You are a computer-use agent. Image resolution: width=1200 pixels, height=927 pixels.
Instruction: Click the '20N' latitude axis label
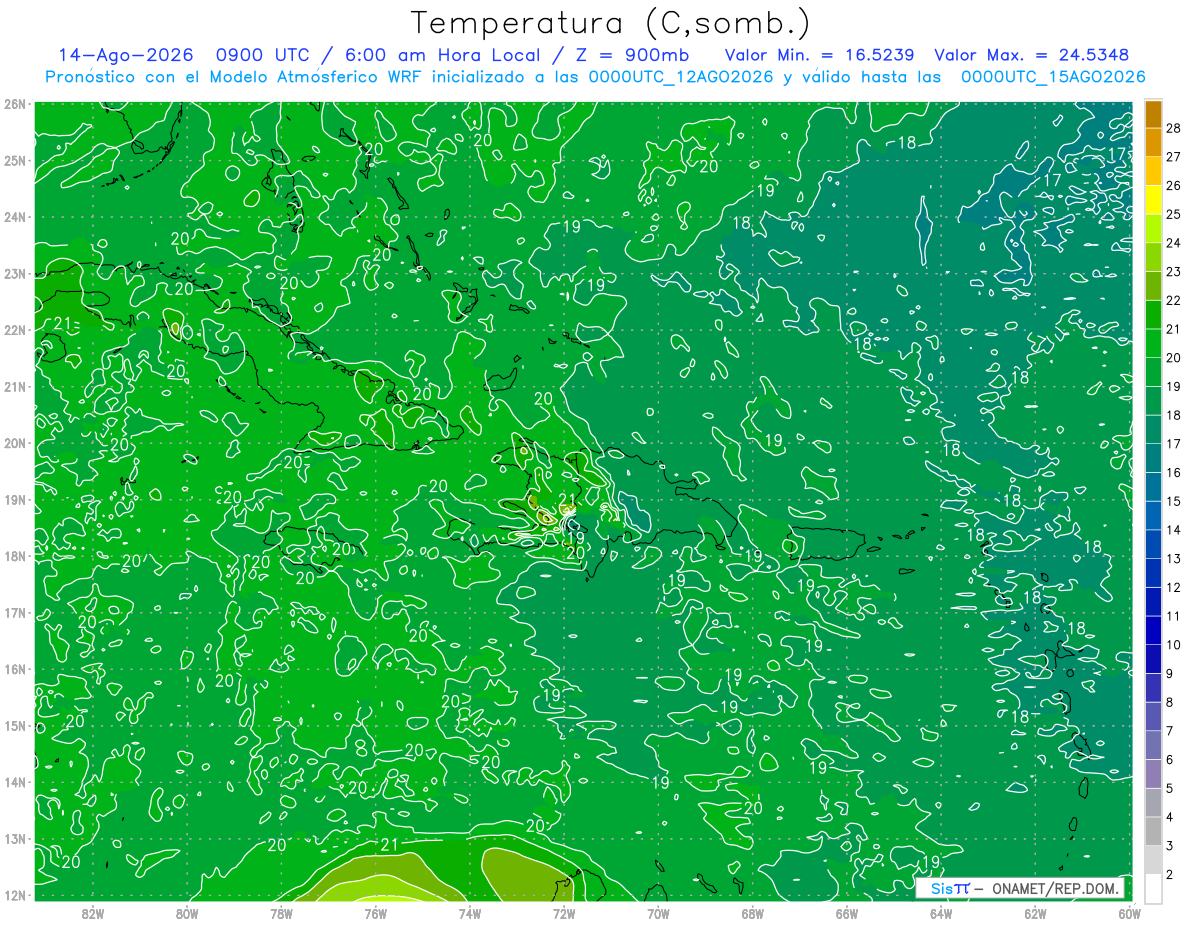[x=15, y=443]
